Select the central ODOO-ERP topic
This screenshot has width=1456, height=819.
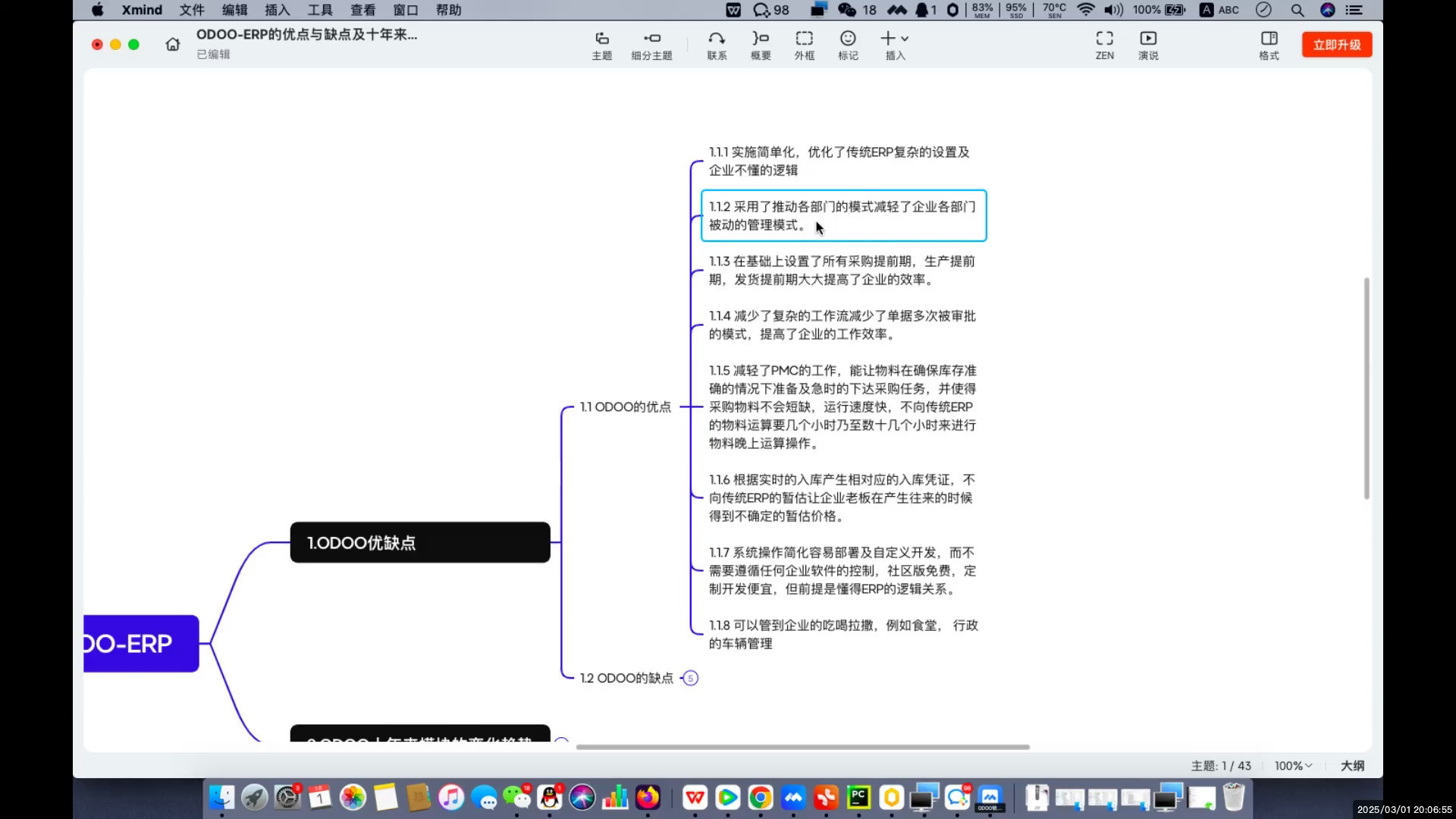pyautogui.click(x=141, y=643)
